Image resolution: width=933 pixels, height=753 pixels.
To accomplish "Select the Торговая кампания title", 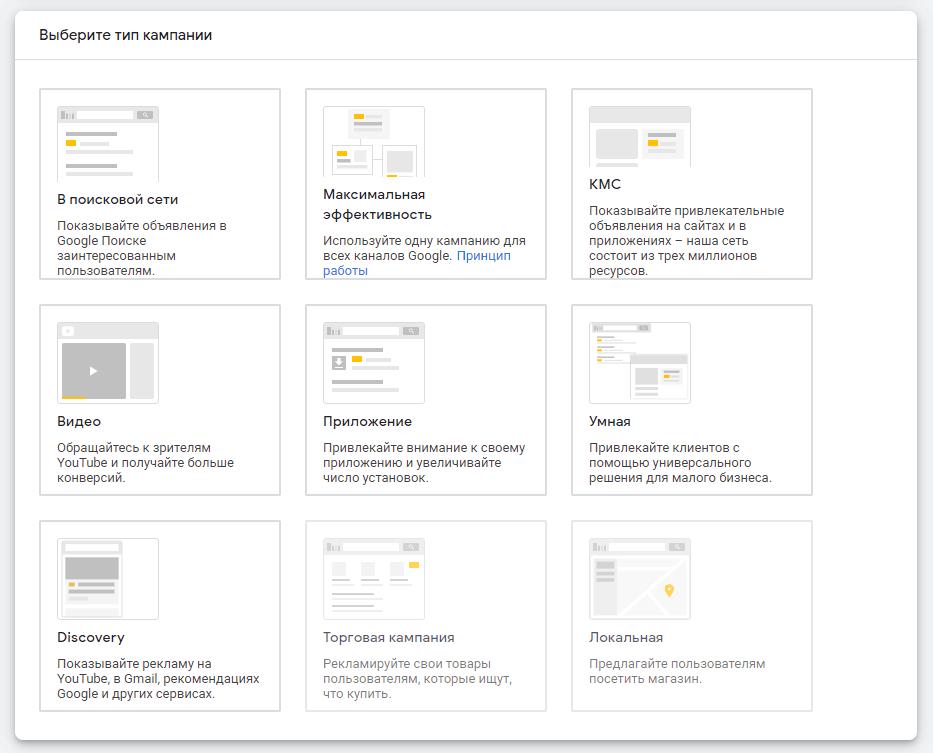I will (389, 637).
